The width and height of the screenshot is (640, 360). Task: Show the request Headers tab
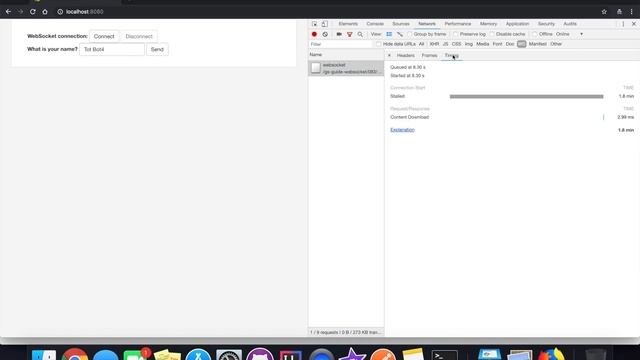point(406,56)
